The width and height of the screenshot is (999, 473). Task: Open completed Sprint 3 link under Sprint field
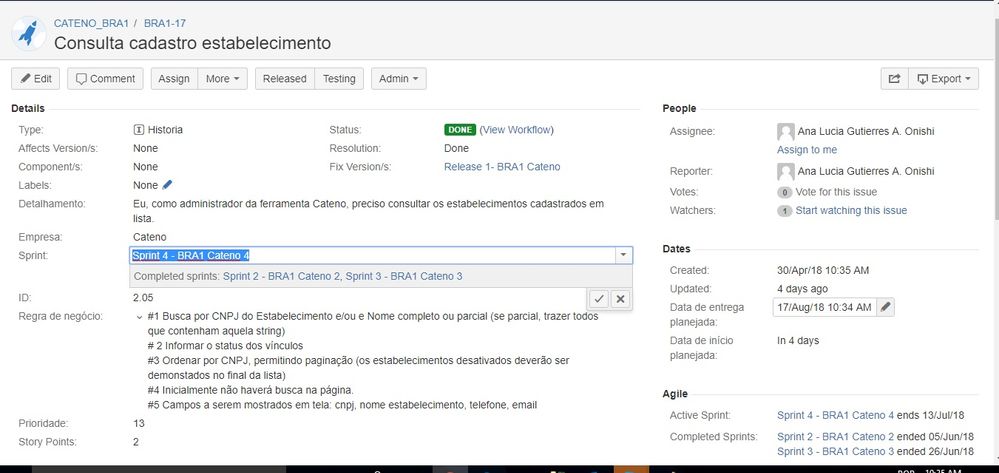click(x=404, y=277)
